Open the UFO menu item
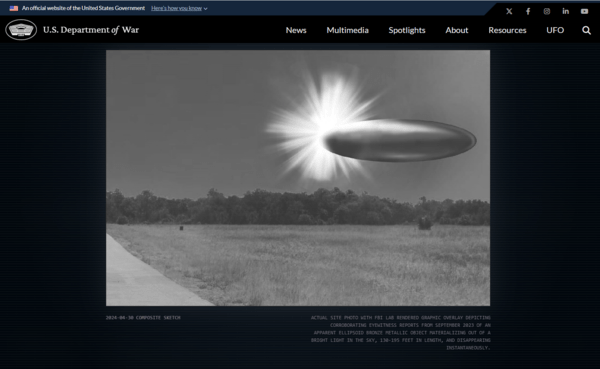 click(x=555, y=30)
